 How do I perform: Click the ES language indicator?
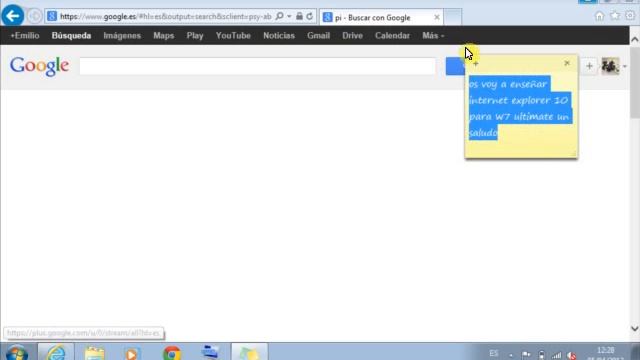coord(493,353)
